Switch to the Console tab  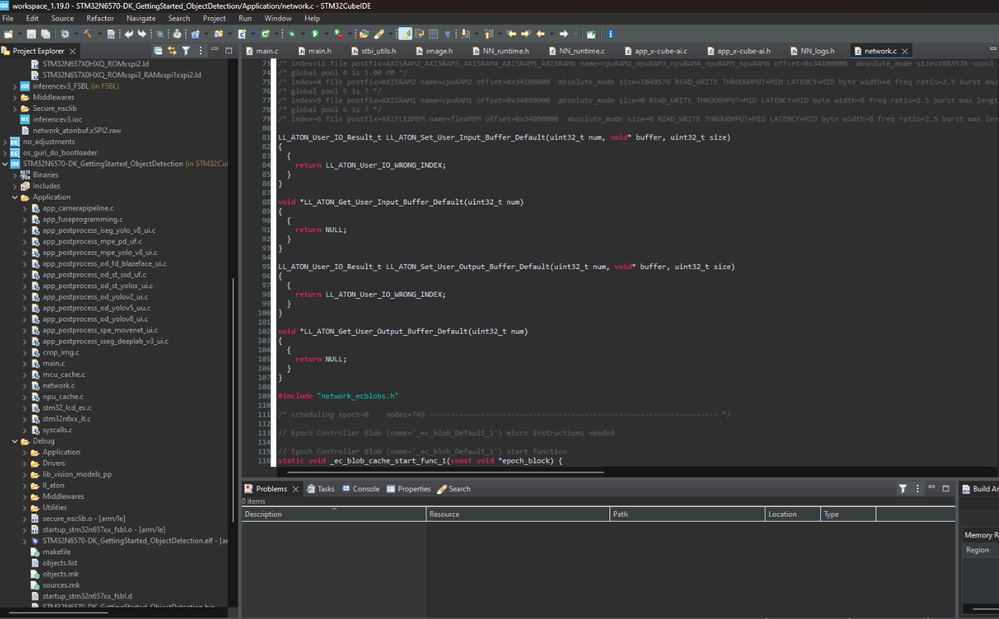tap(366, 489)
